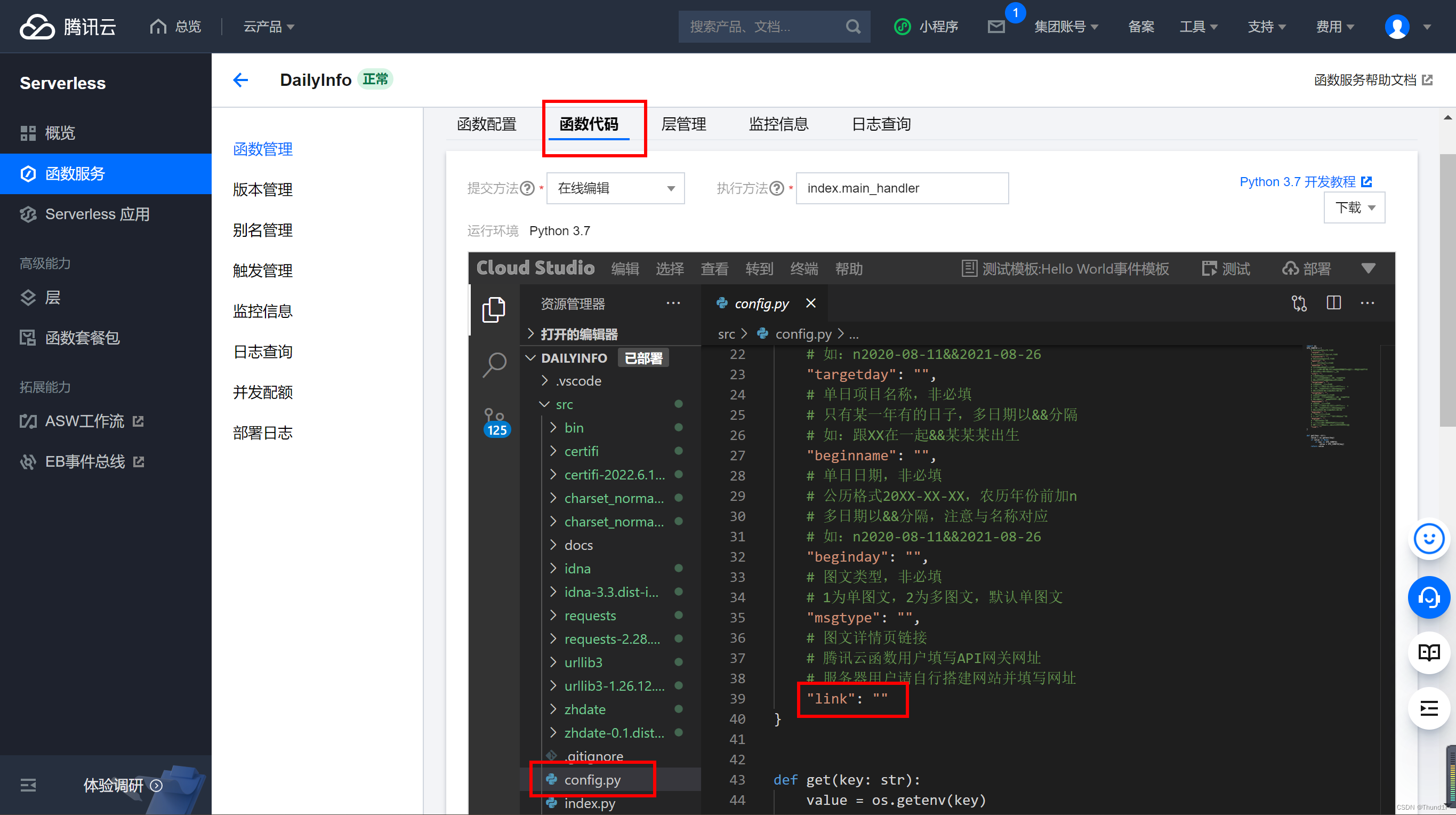Image resolution: width=1456 pixels, height=815 pixels.
Task: Open the Explorer files icon in Cloud Studio
Action: [x=494, y=309]
